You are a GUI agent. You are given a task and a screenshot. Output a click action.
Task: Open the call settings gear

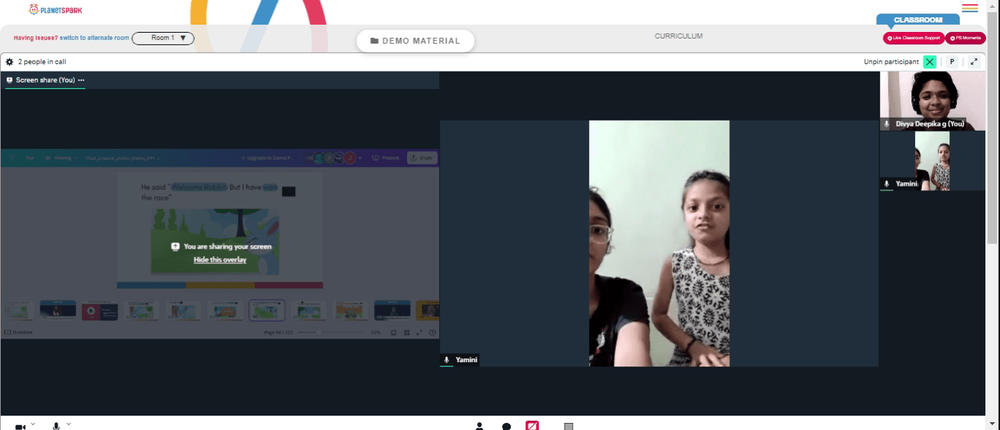click(x=10, y=62)
